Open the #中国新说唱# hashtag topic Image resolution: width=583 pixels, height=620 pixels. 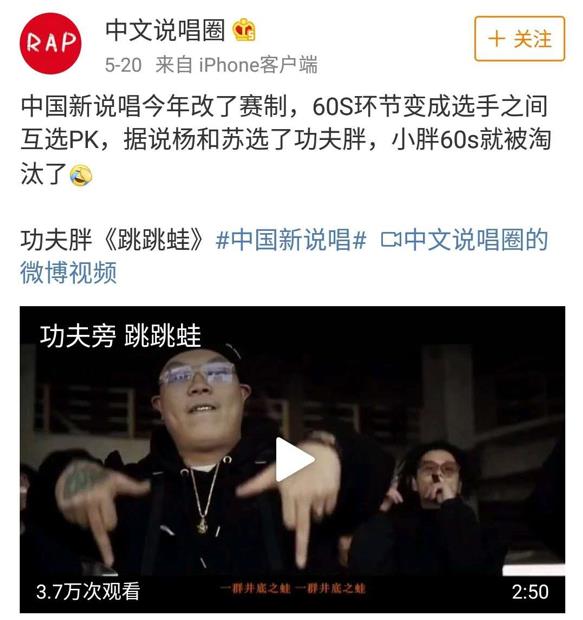291,240
